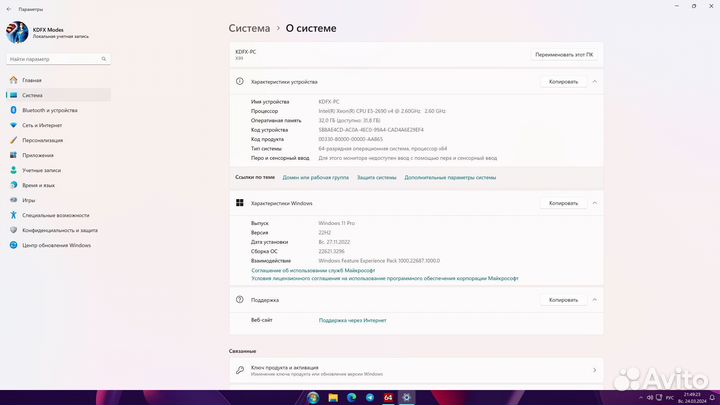
Task: Collapse the Характеристики Windows section
Action: [595, 203]
